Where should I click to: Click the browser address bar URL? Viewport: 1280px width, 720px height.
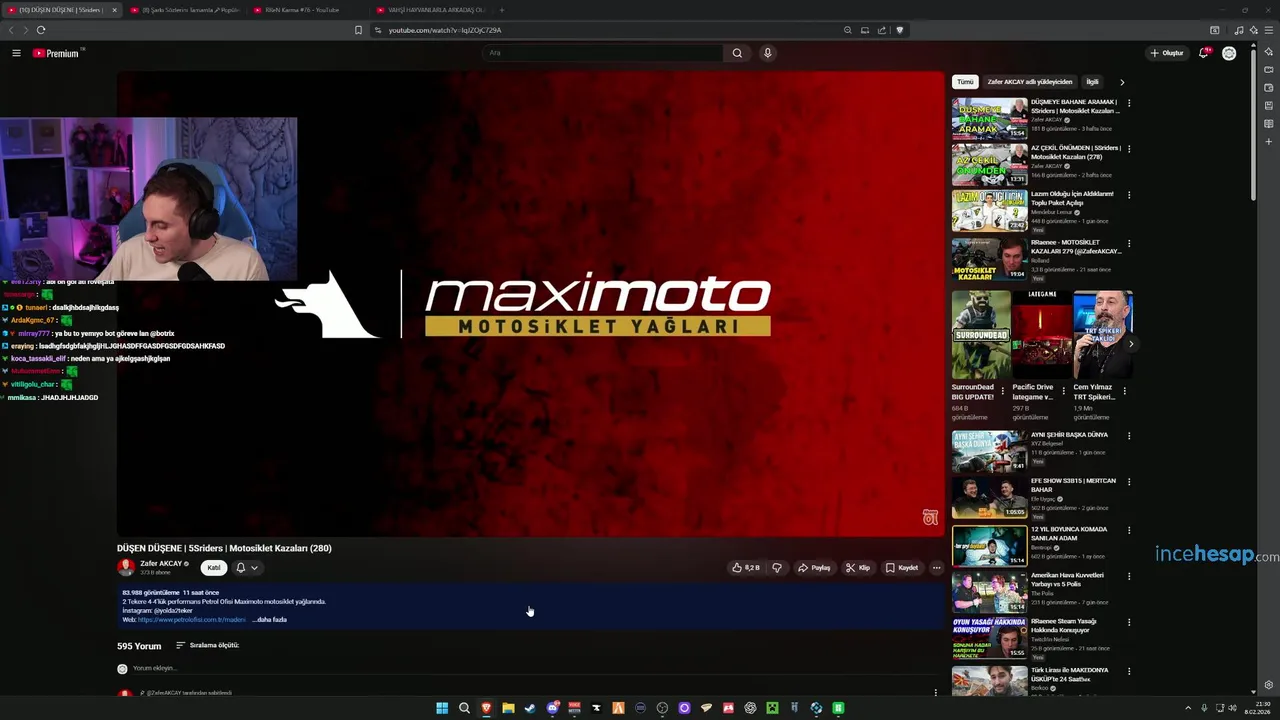pyautogui.click(x=445, y=30)
